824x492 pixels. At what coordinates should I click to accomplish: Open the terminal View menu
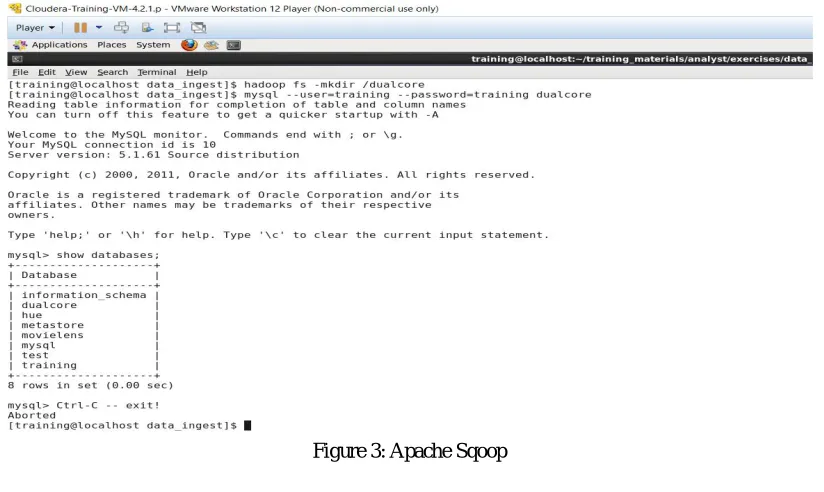[76, 73]
